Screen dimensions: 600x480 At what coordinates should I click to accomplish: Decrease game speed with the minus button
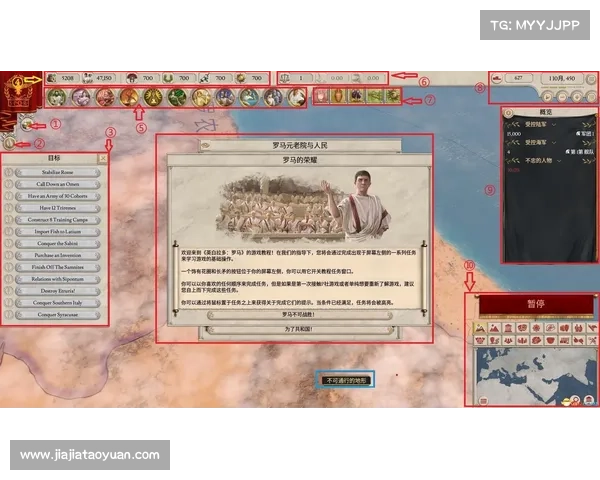tap(562, 97)
